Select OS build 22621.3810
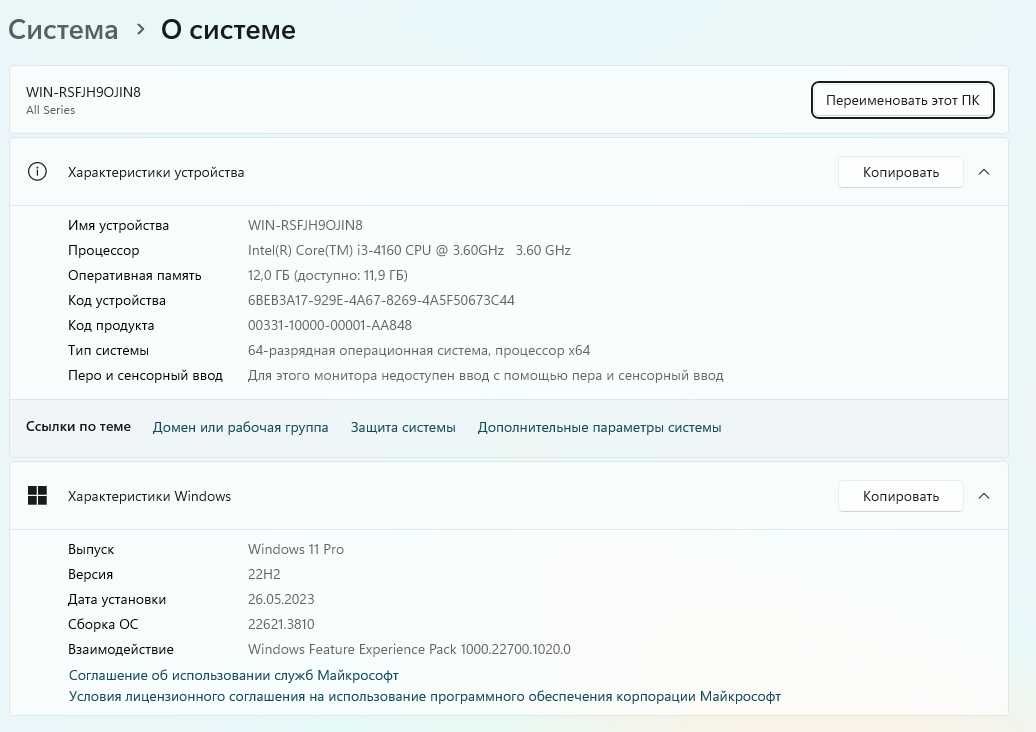Viewport: 1036px width, 732px height. [281, 624]
